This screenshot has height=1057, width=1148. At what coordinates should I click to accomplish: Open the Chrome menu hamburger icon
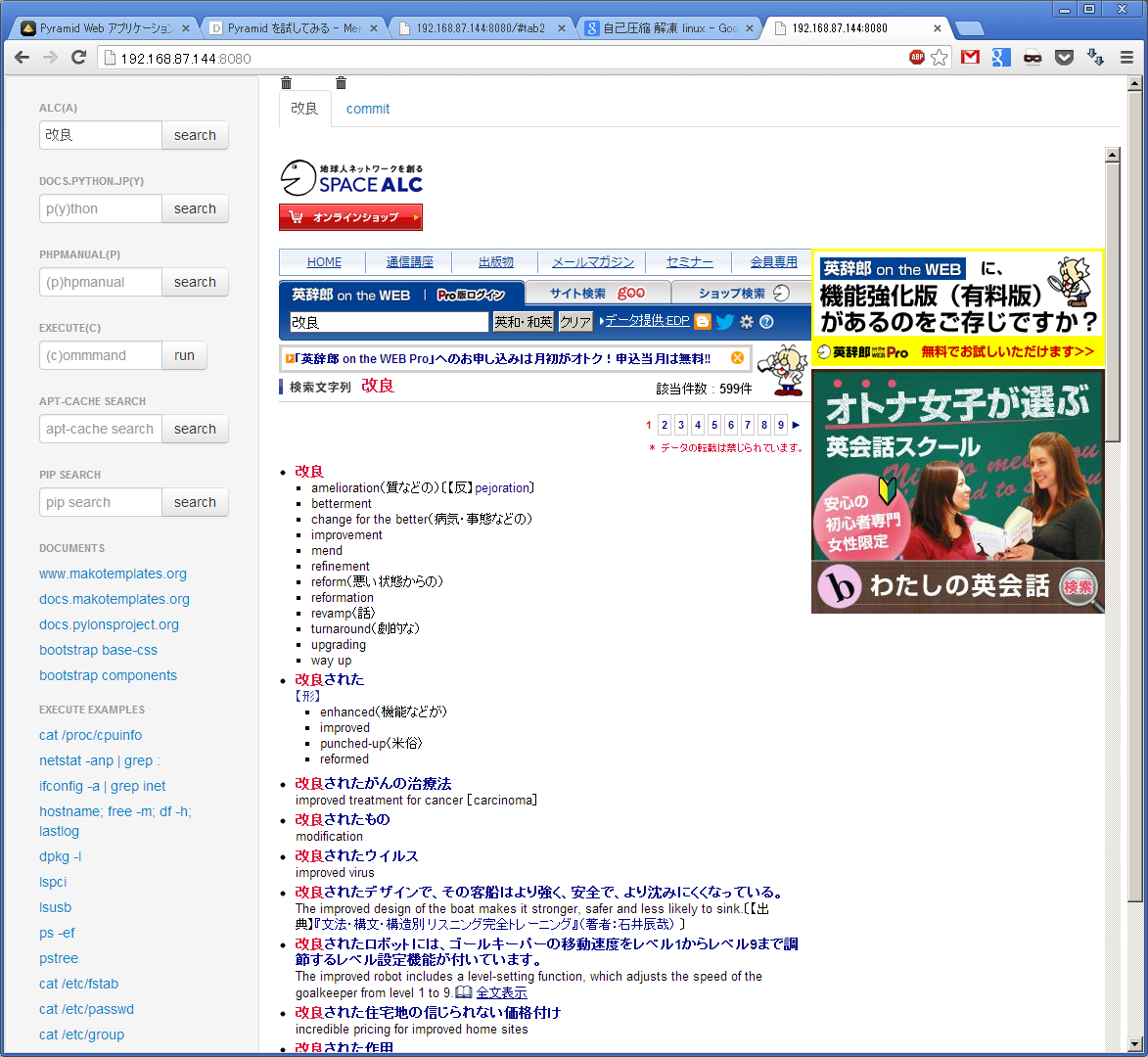point(1126,57)
